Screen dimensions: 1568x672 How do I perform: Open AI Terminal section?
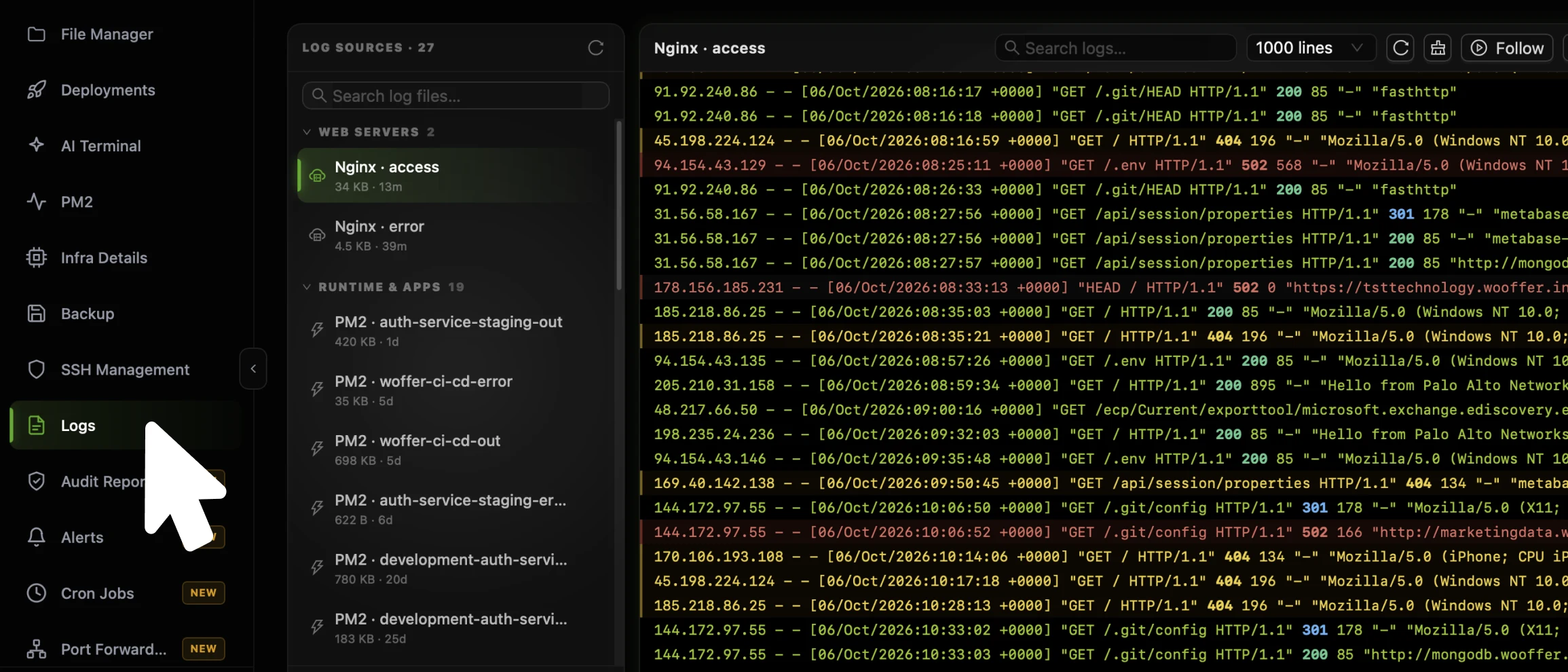pyautogui.click(x=101, y=145)
